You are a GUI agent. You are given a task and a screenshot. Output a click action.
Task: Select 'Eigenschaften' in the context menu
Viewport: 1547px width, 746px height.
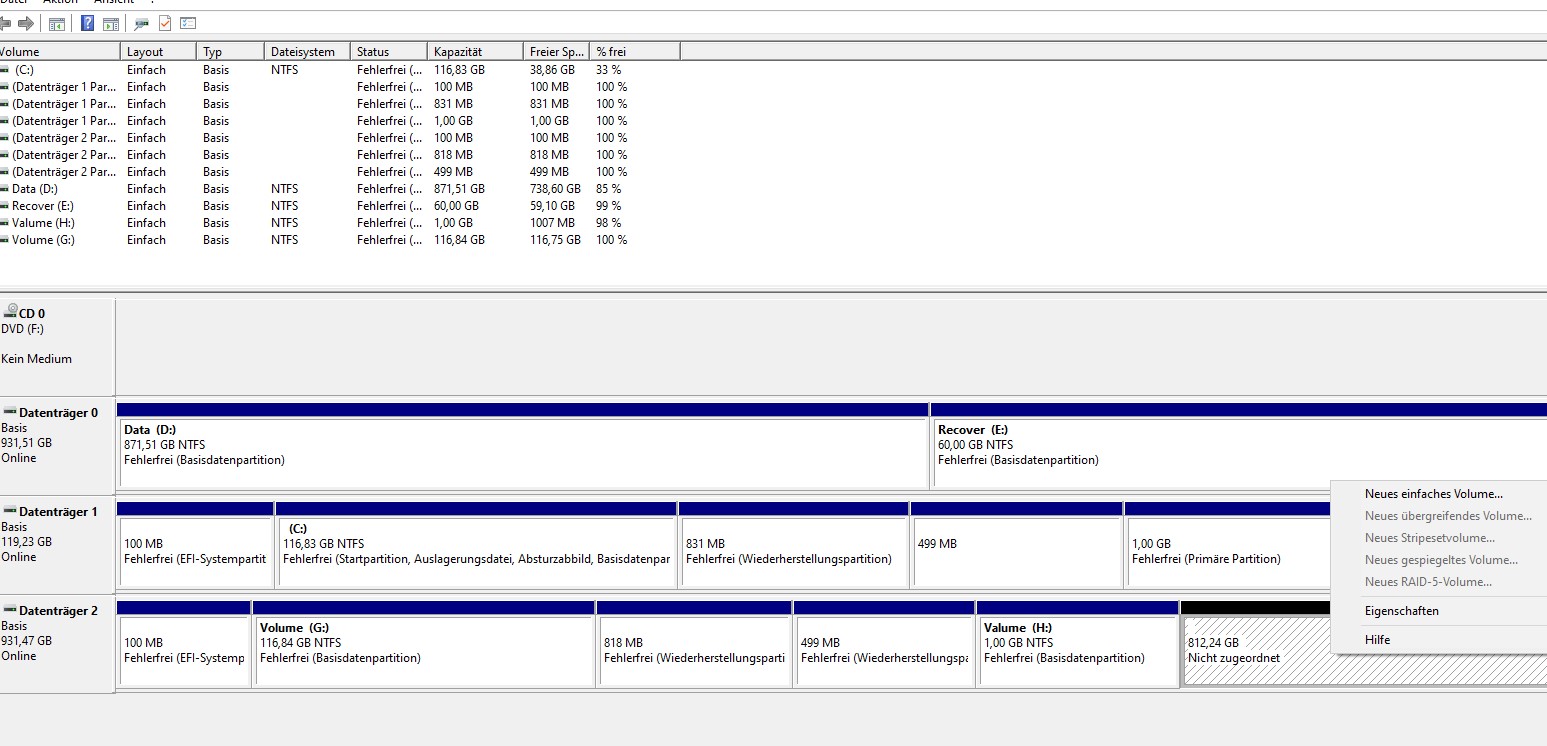coord(1401,611)
